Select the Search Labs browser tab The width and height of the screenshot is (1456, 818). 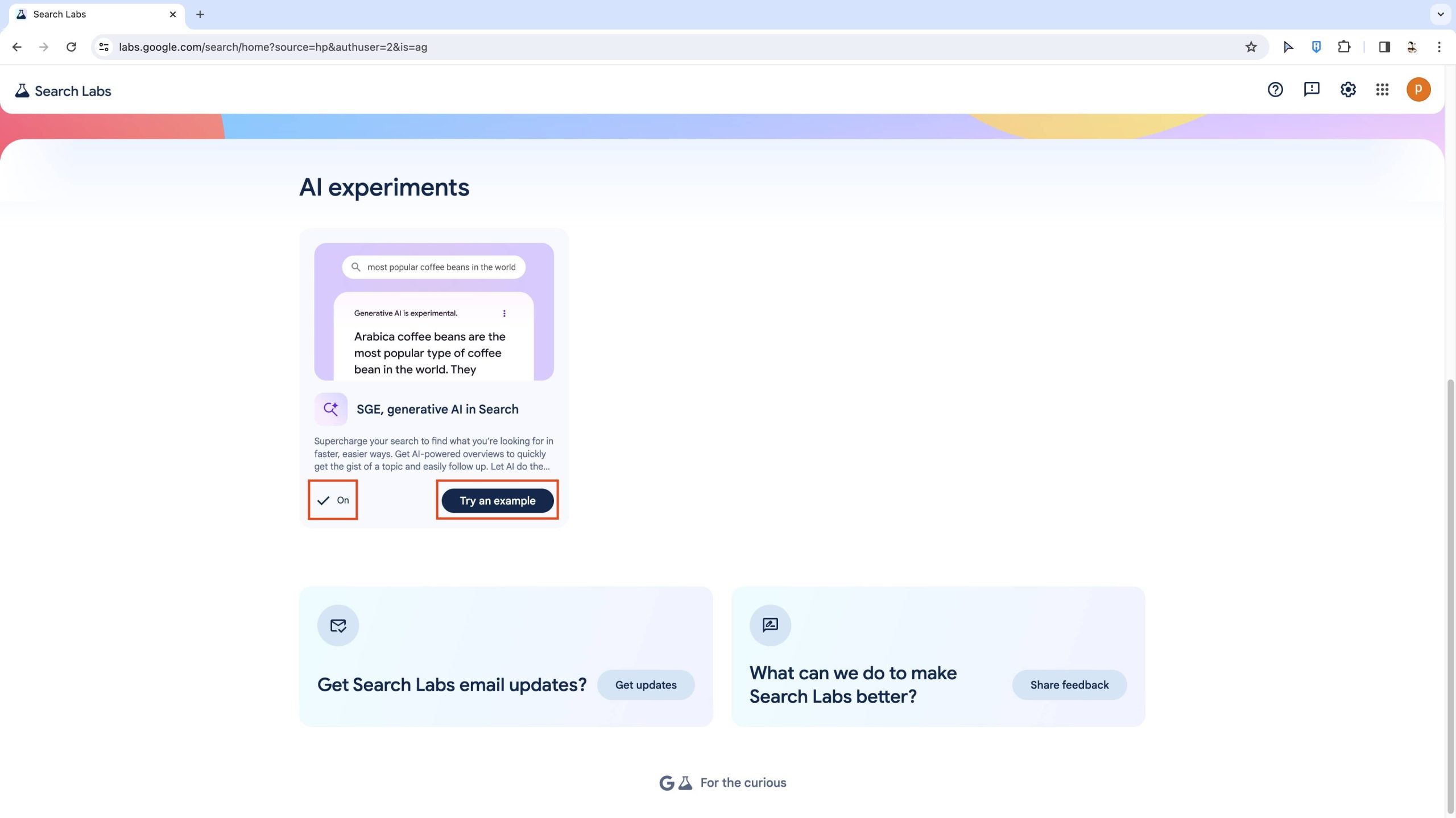coord(91,14)
